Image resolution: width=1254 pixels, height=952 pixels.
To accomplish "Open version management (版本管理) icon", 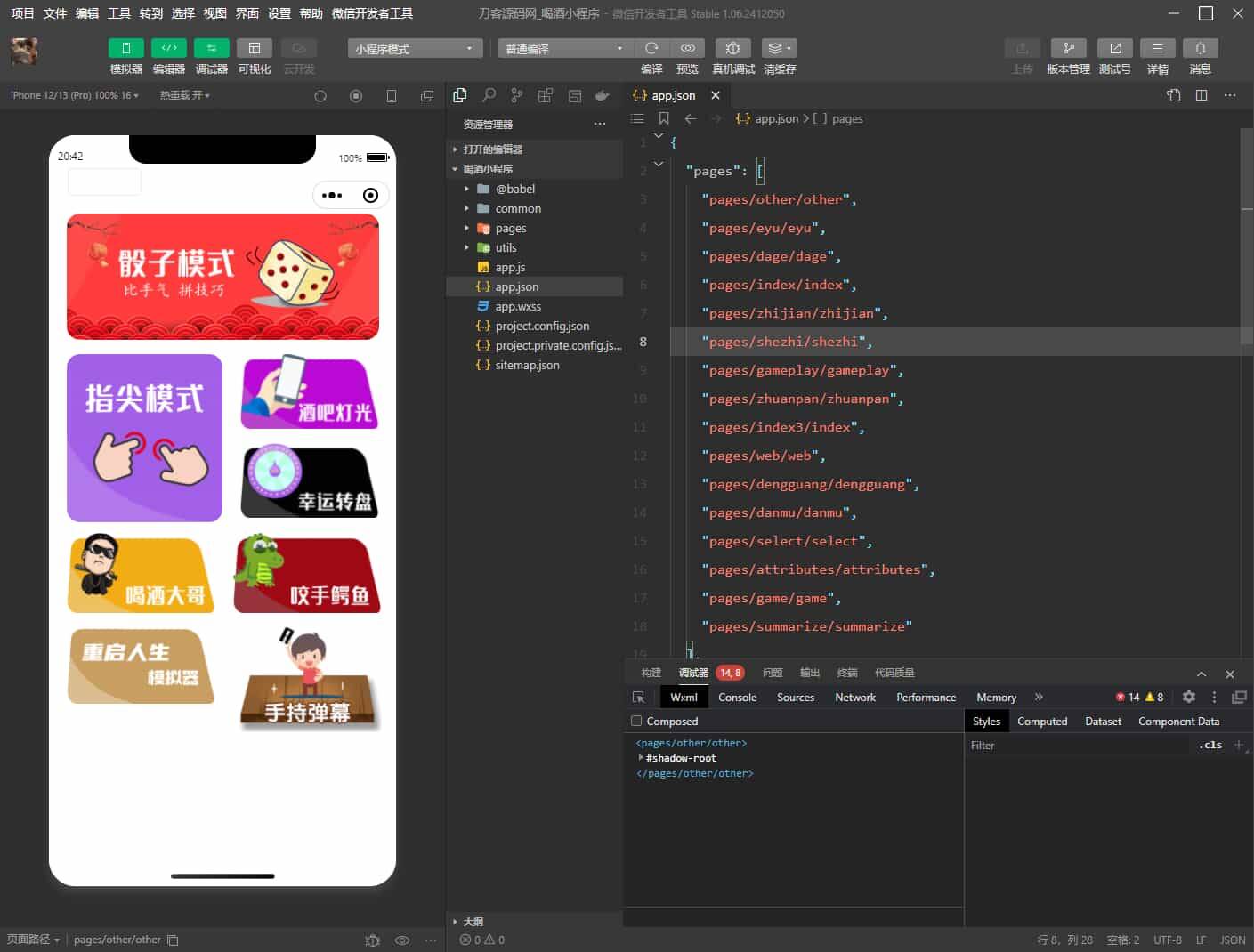I will tap(1068, 48).
